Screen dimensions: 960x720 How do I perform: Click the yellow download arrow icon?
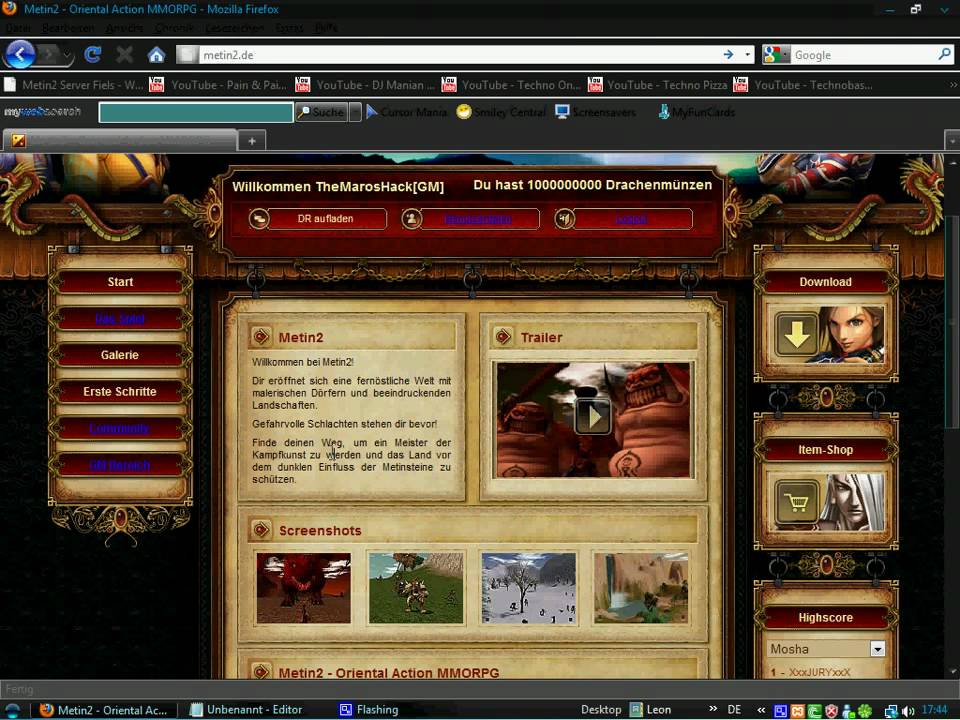(x=797, y=335)
